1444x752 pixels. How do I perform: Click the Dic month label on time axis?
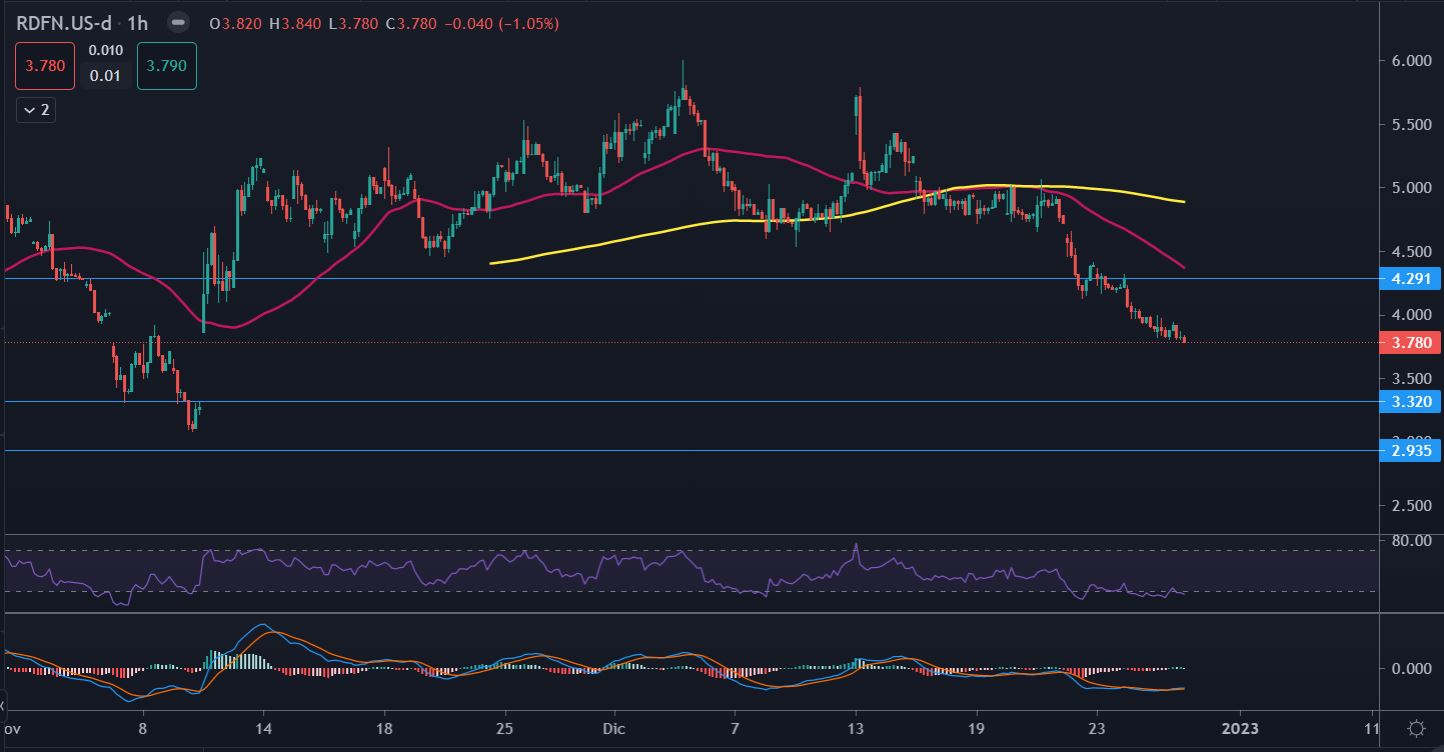click(613, 728)
